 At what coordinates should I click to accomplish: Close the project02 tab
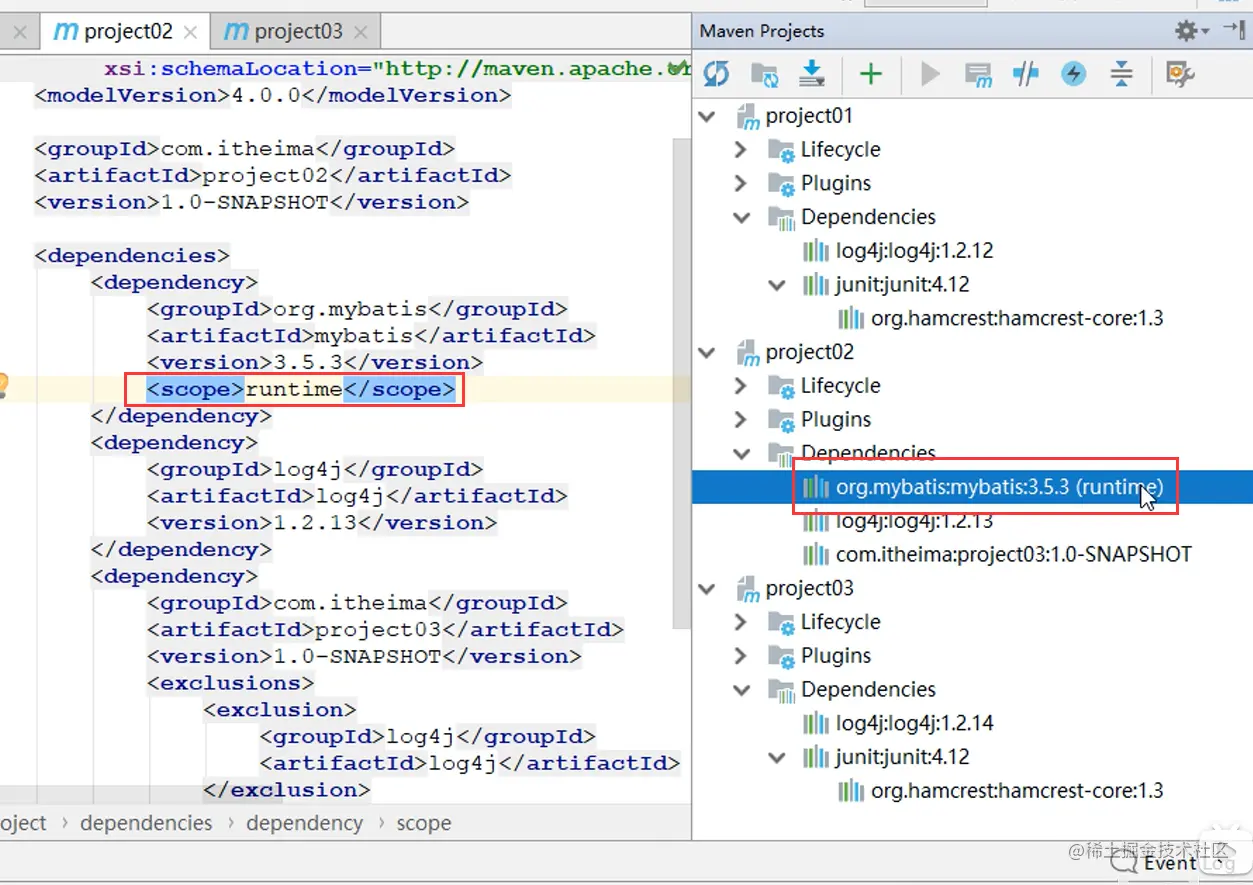pyautogui.click(x=190, y=33)
